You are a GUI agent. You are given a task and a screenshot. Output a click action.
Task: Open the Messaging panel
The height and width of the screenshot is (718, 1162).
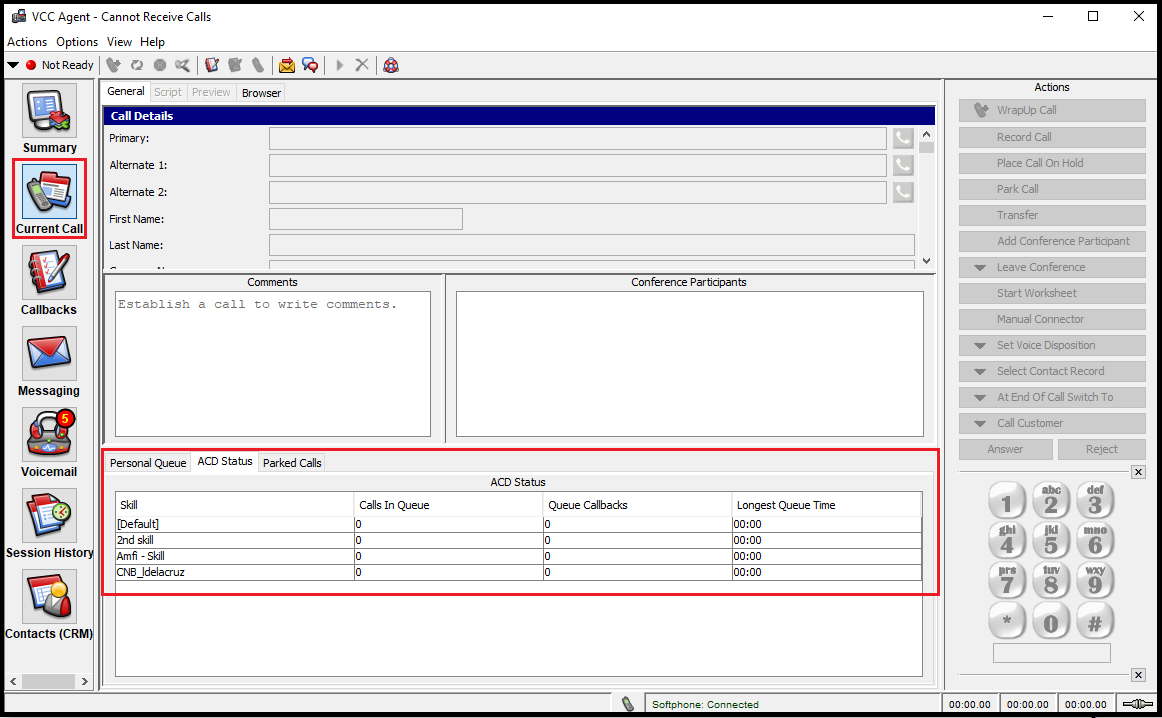point(49,354)
